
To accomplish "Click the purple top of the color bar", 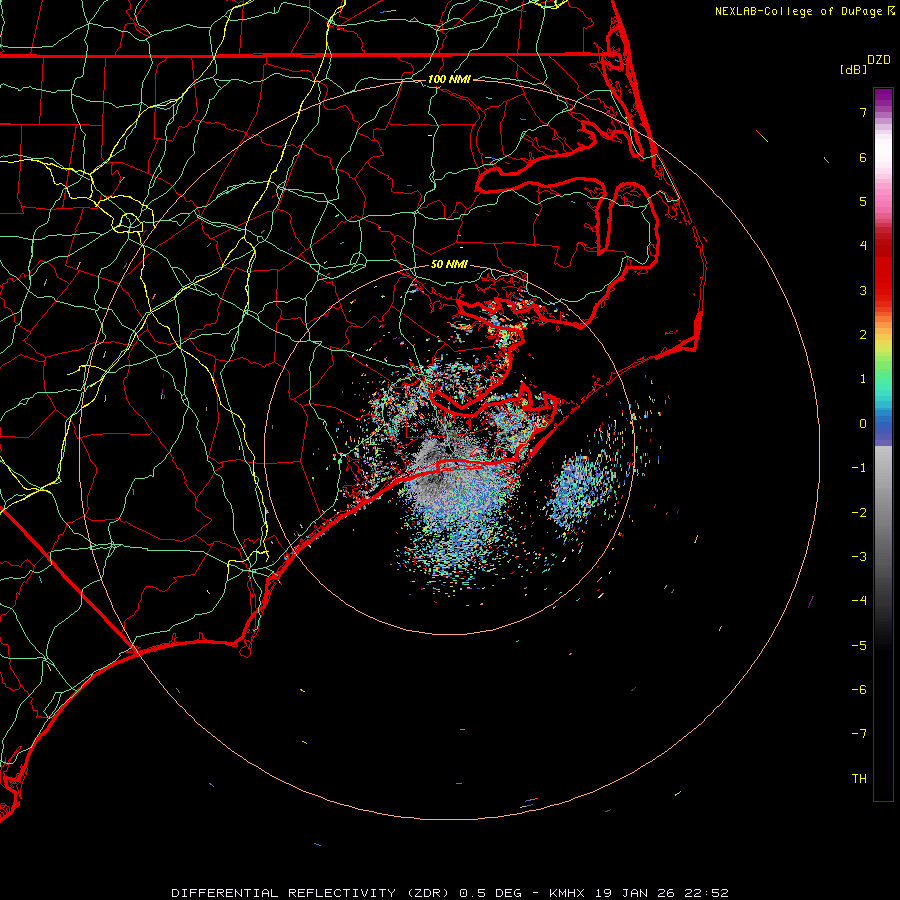I will click(883, 98).
